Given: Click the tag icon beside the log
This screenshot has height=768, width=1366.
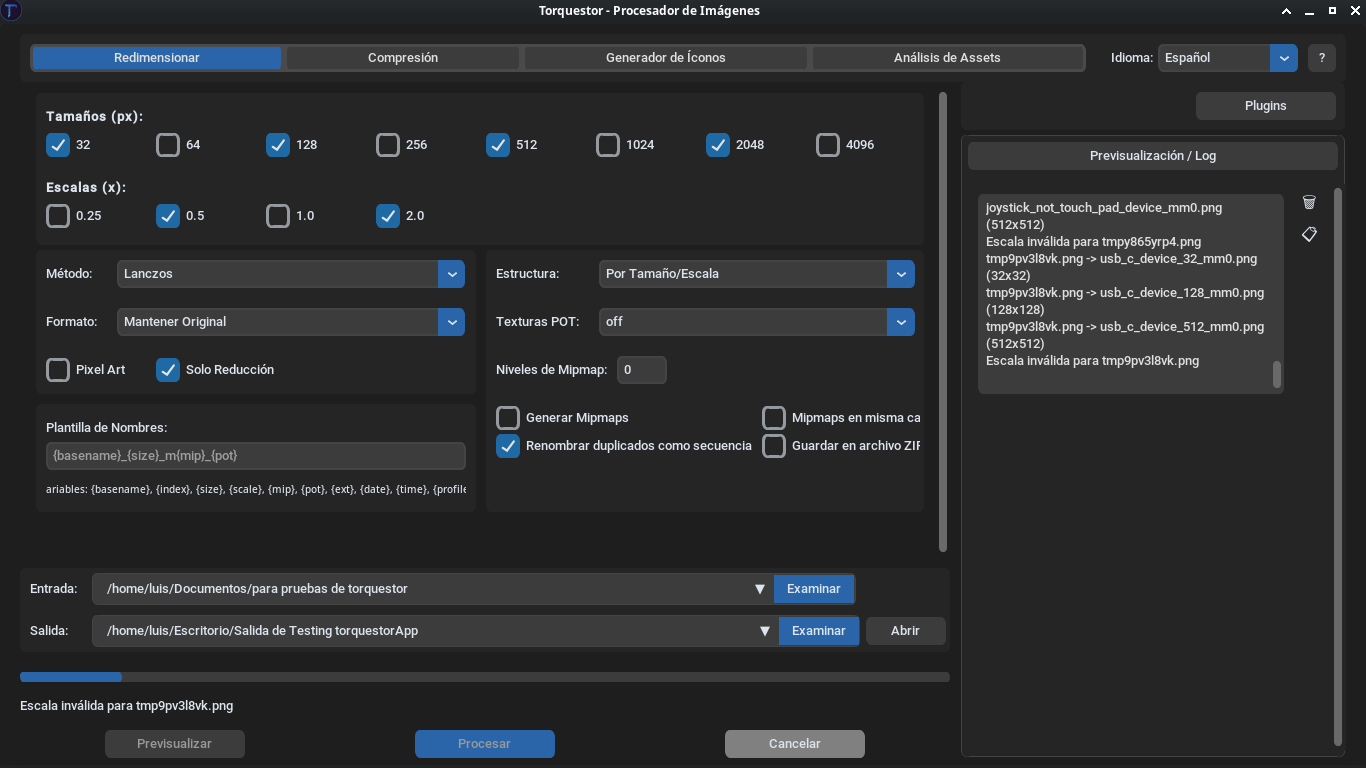Looking at the screenshot, I should pyautogui.click(x=1309, y=234).
